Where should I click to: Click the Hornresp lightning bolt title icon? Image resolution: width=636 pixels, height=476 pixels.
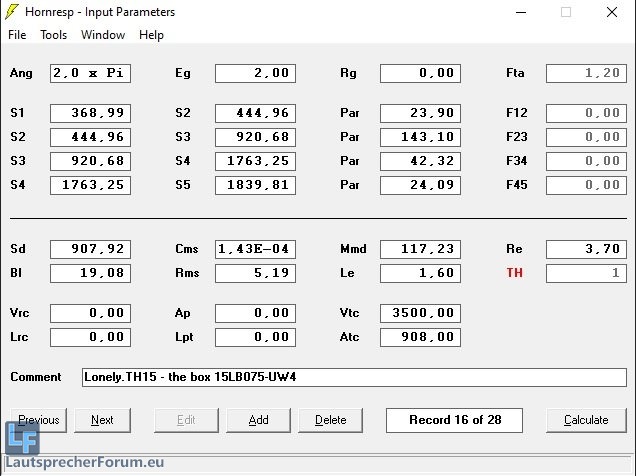point(13,12)
